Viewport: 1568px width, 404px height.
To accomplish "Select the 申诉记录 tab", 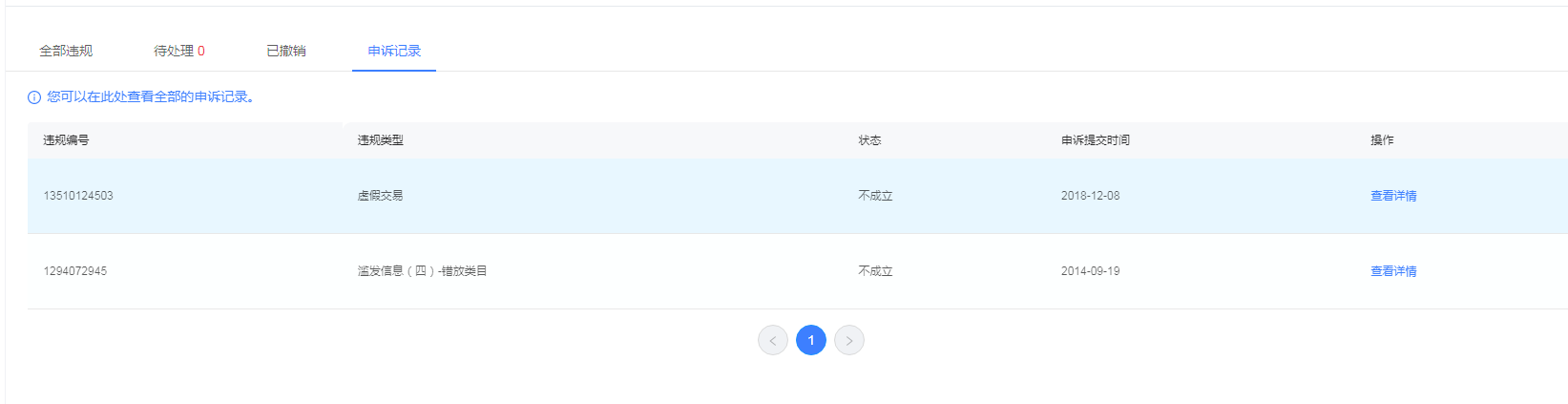I will pyautogui.click(x=394, y=51).
